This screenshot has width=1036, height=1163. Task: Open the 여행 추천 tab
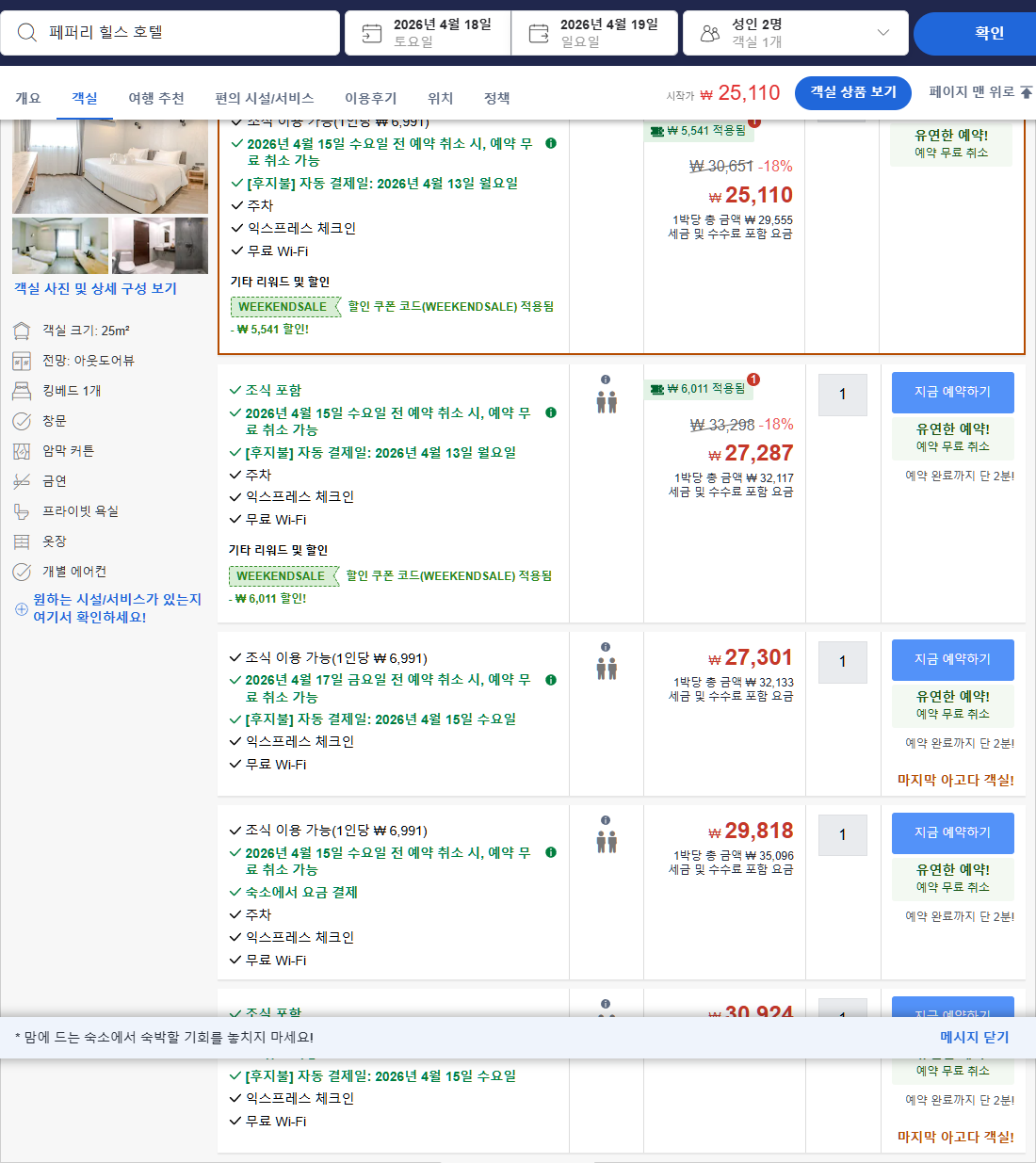156,98
